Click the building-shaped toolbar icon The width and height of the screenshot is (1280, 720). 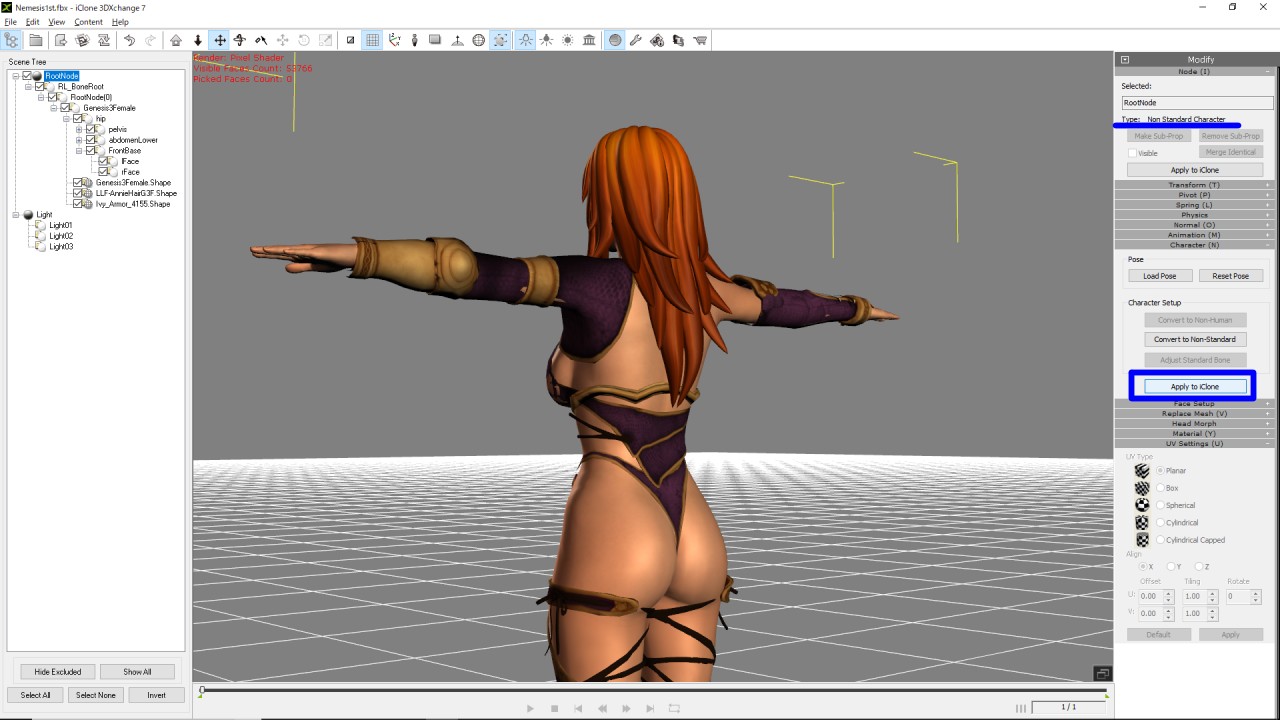(x=589, y=40)
